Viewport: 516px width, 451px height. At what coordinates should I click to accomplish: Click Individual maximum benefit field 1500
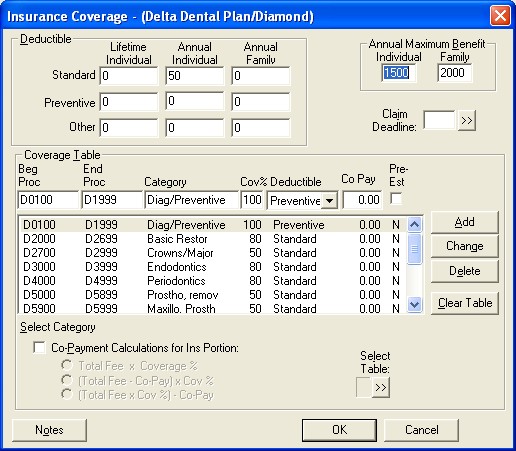[x=399, y=73]
